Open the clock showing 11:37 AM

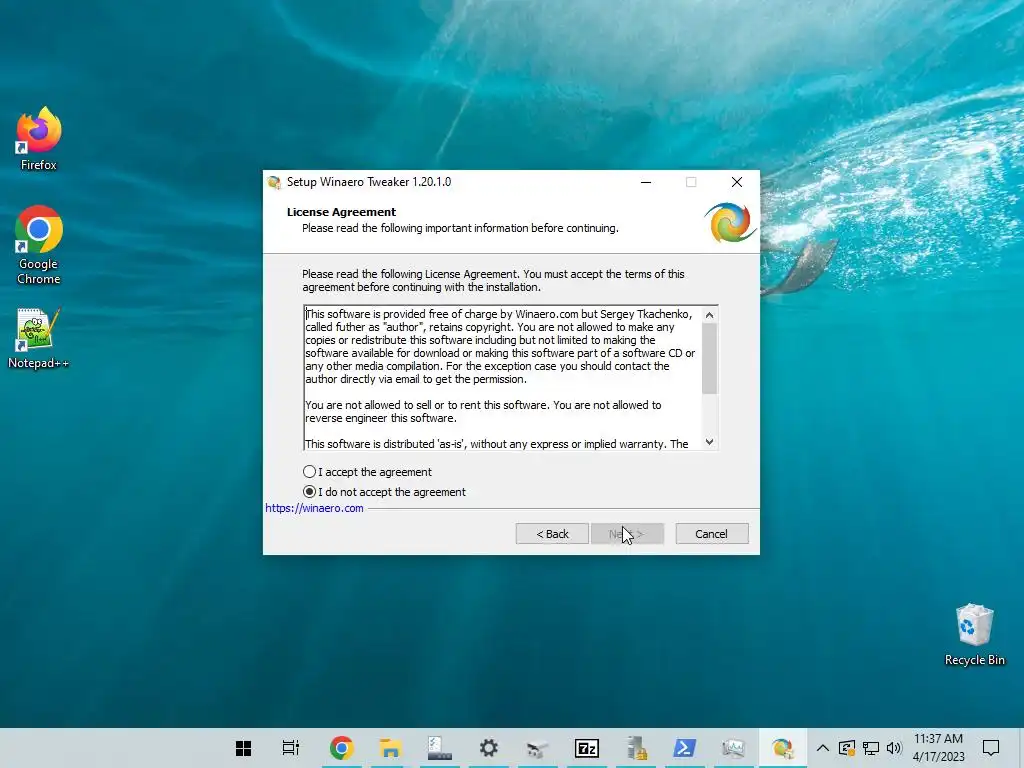[x=938, y=748]
